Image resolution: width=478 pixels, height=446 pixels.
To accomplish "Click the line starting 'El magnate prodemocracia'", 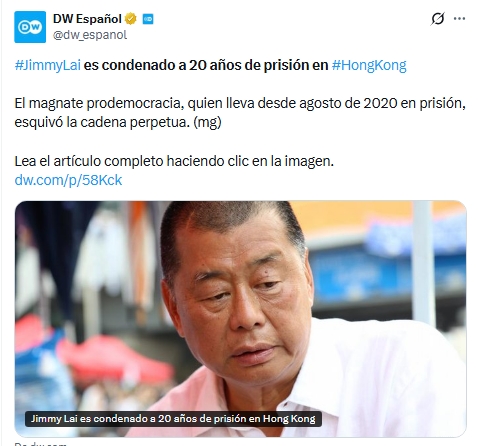I will (240, 103).
